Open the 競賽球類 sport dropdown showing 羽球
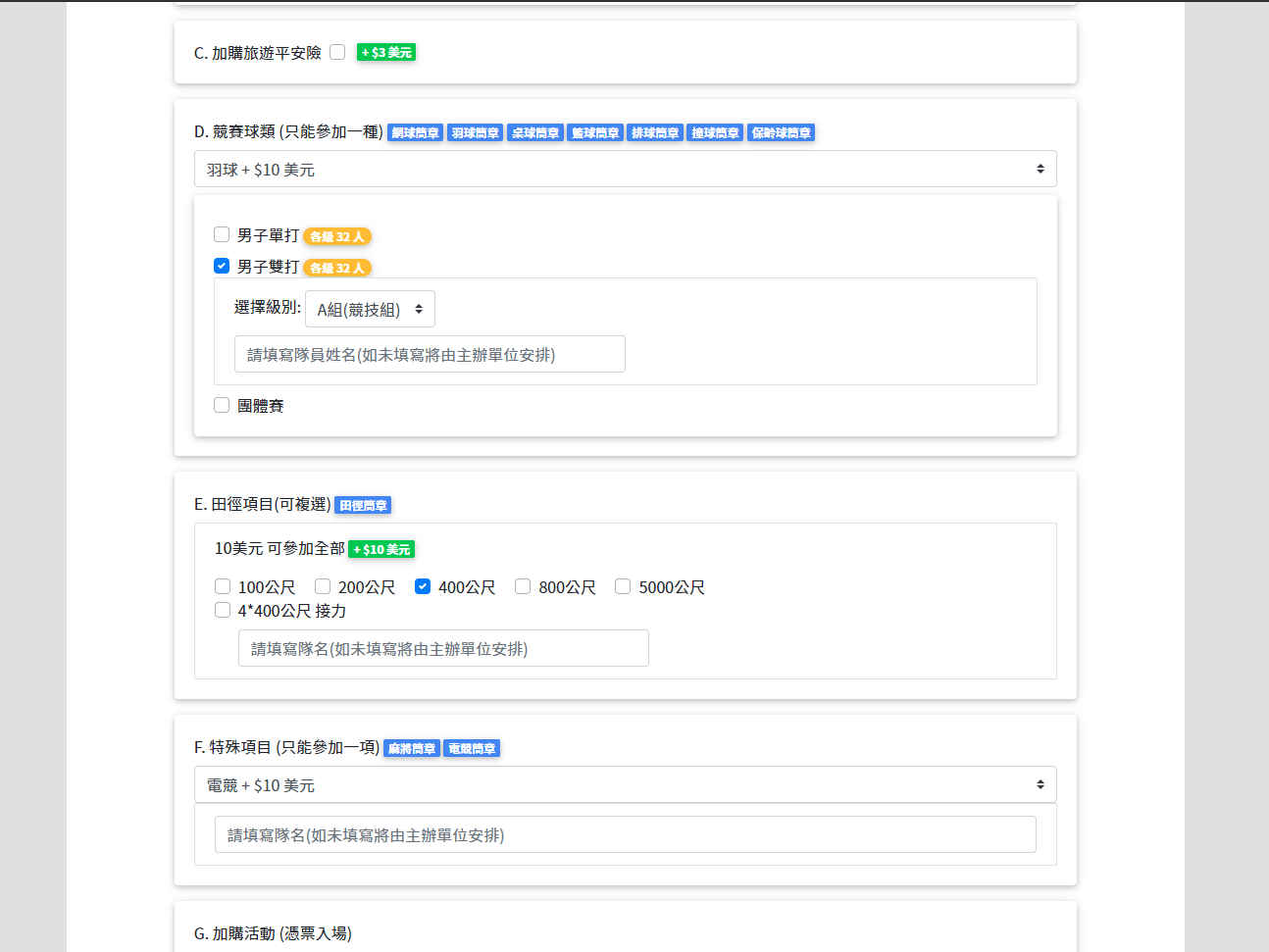 point(627,169)
